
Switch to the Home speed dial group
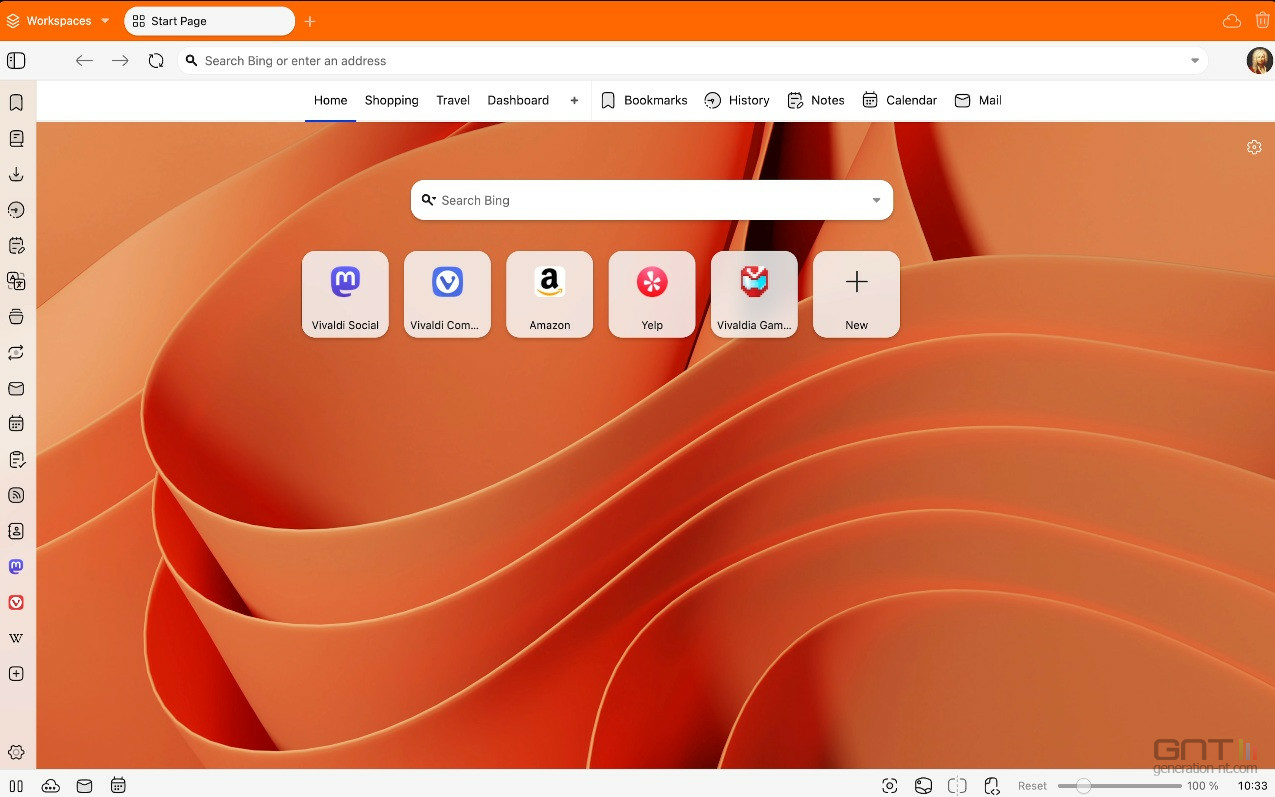330,100
